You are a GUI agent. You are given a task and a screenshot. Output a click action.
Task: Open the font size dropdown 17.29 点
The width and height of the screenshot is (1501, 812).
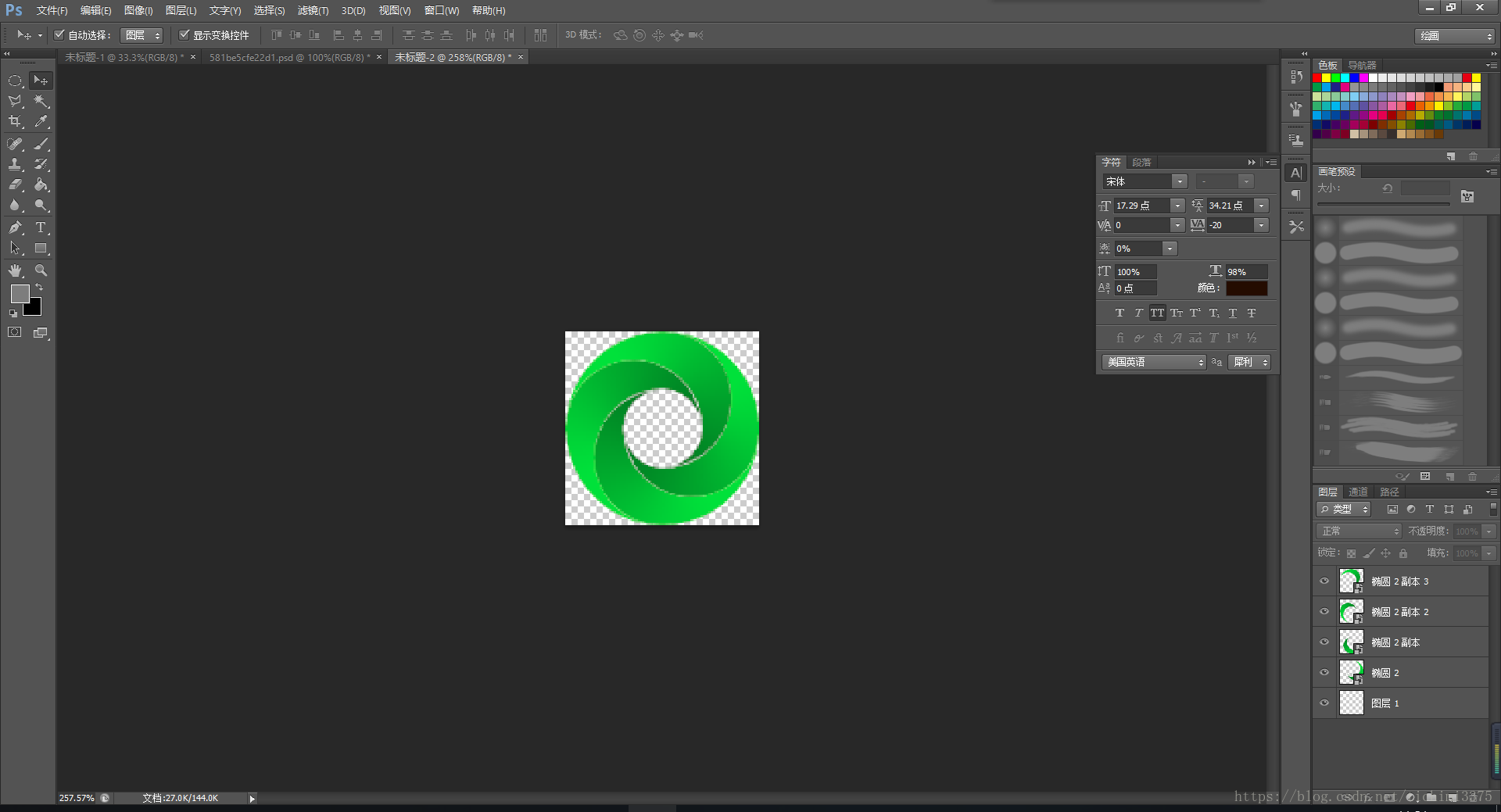click(1177, 206)
